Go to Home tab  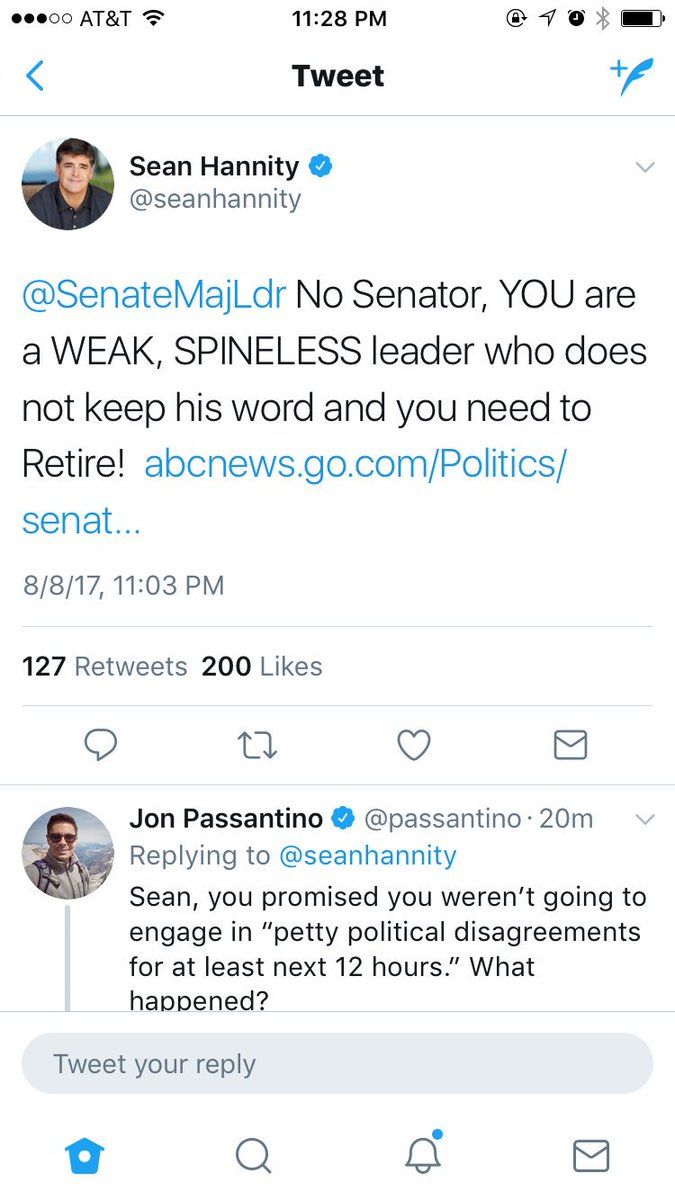click(84, 1156)
